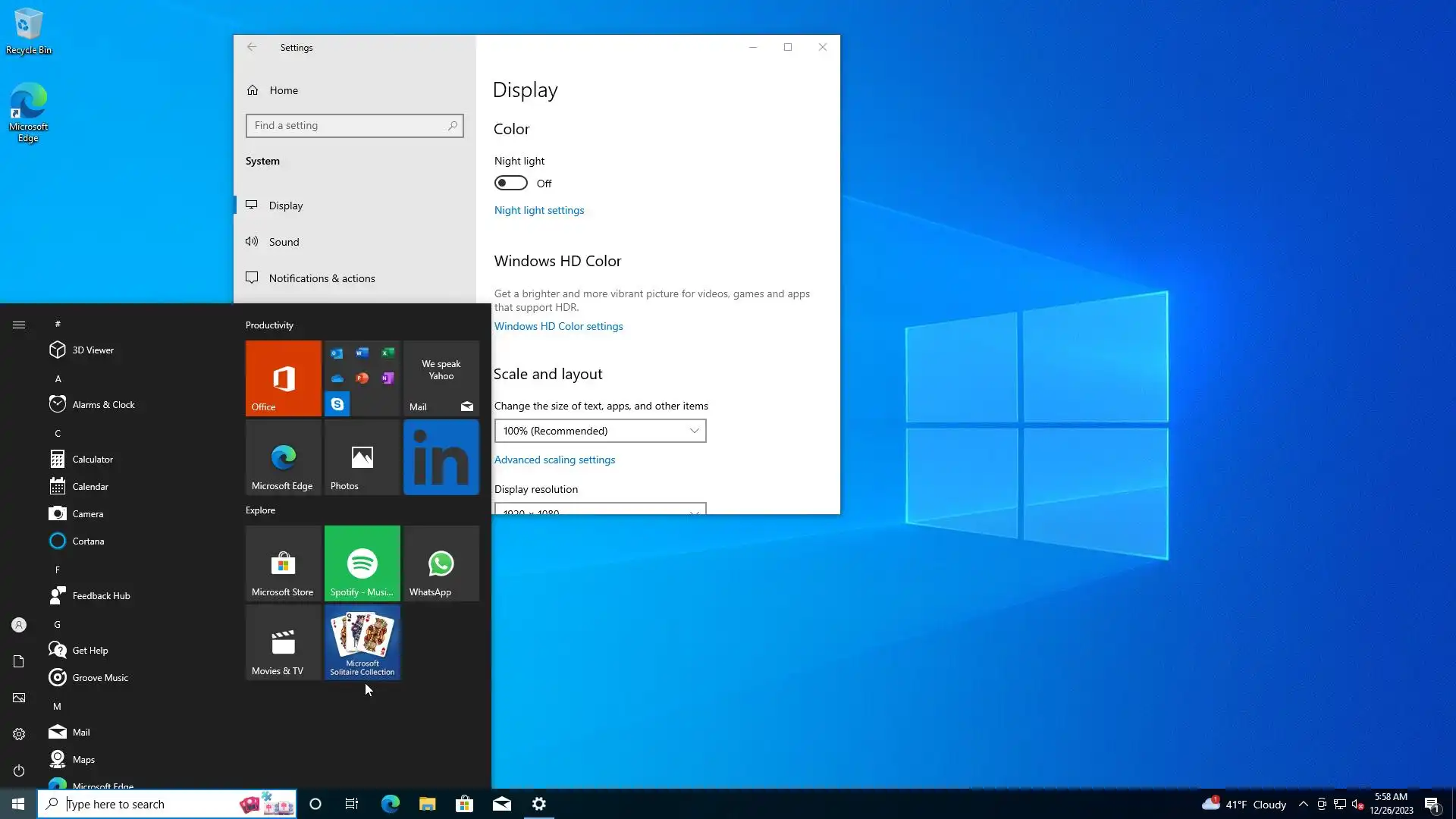This screenshot has height=819, width=1456.
Task: Open the Movies & TV tile
Action: pyautogui.click(x=283, y=642)
